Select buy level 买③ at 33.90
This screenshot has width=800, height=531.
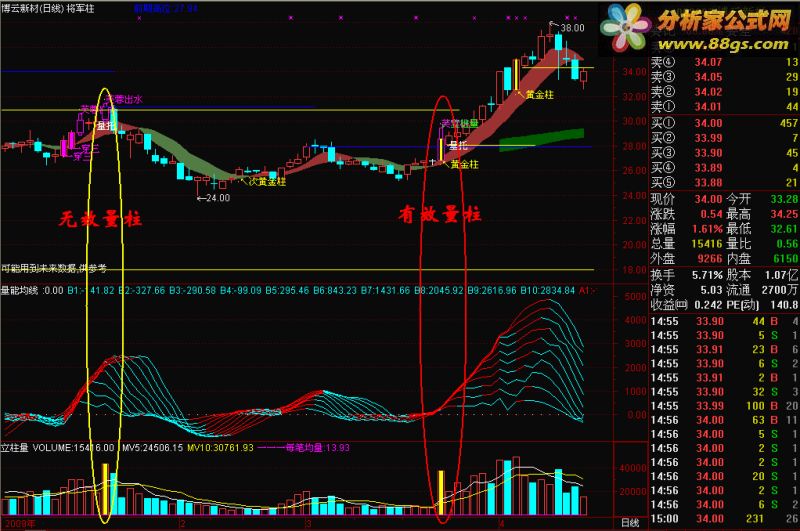click(x=724, y=153)
